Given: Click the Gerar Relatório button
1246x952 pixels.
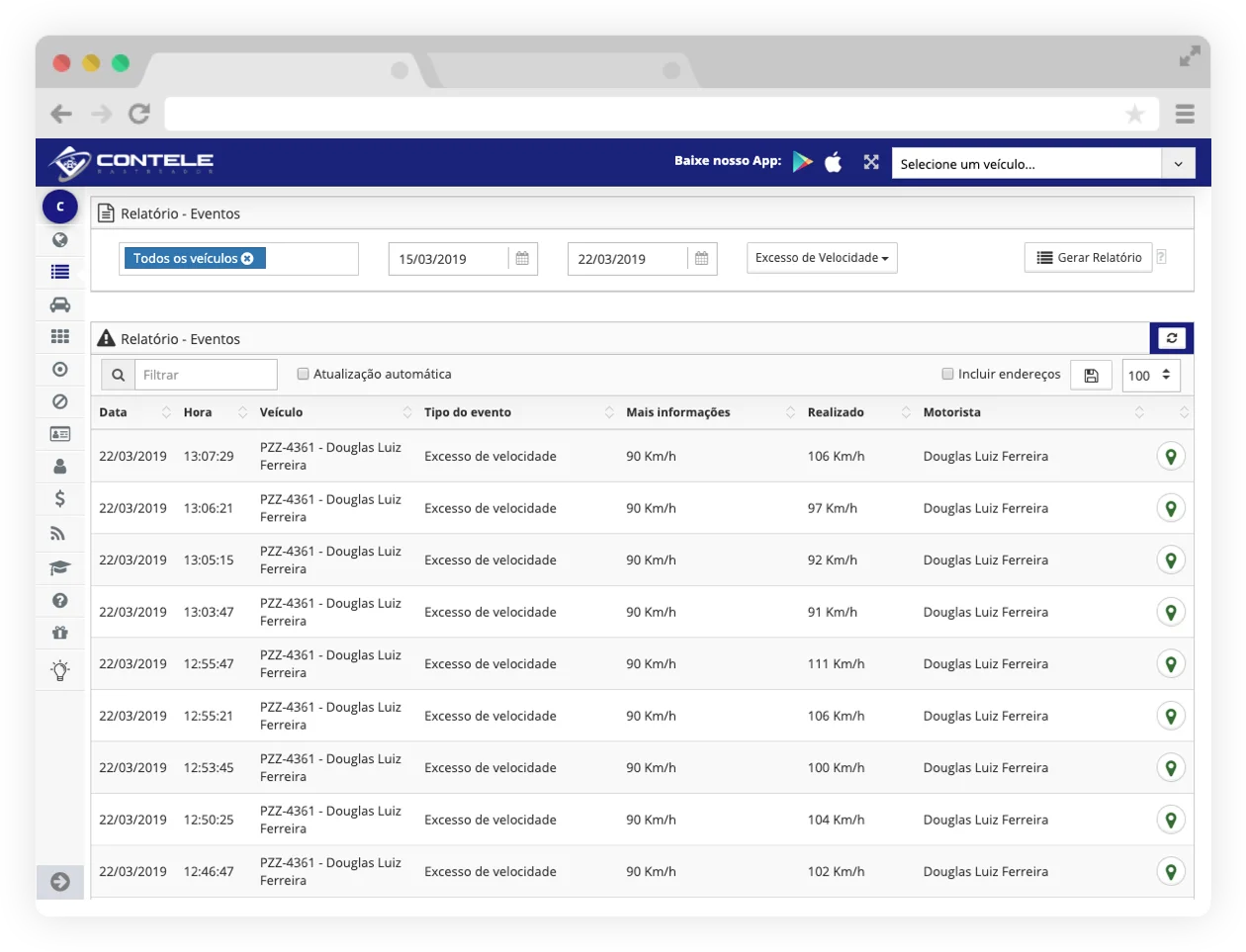Looking at the screenshot, I should tap(1089, 258).
